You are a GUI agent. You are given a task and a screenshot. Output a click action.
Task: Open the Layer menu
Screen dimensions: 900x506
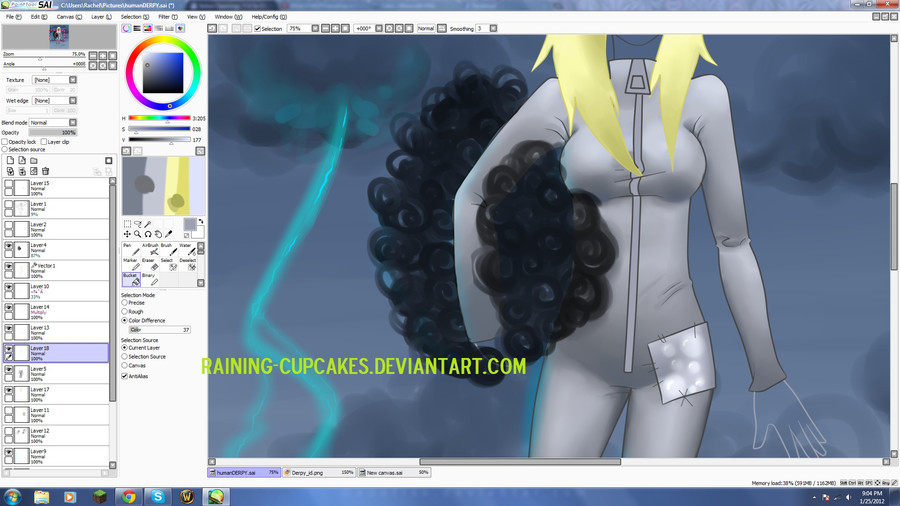(102, 17)
